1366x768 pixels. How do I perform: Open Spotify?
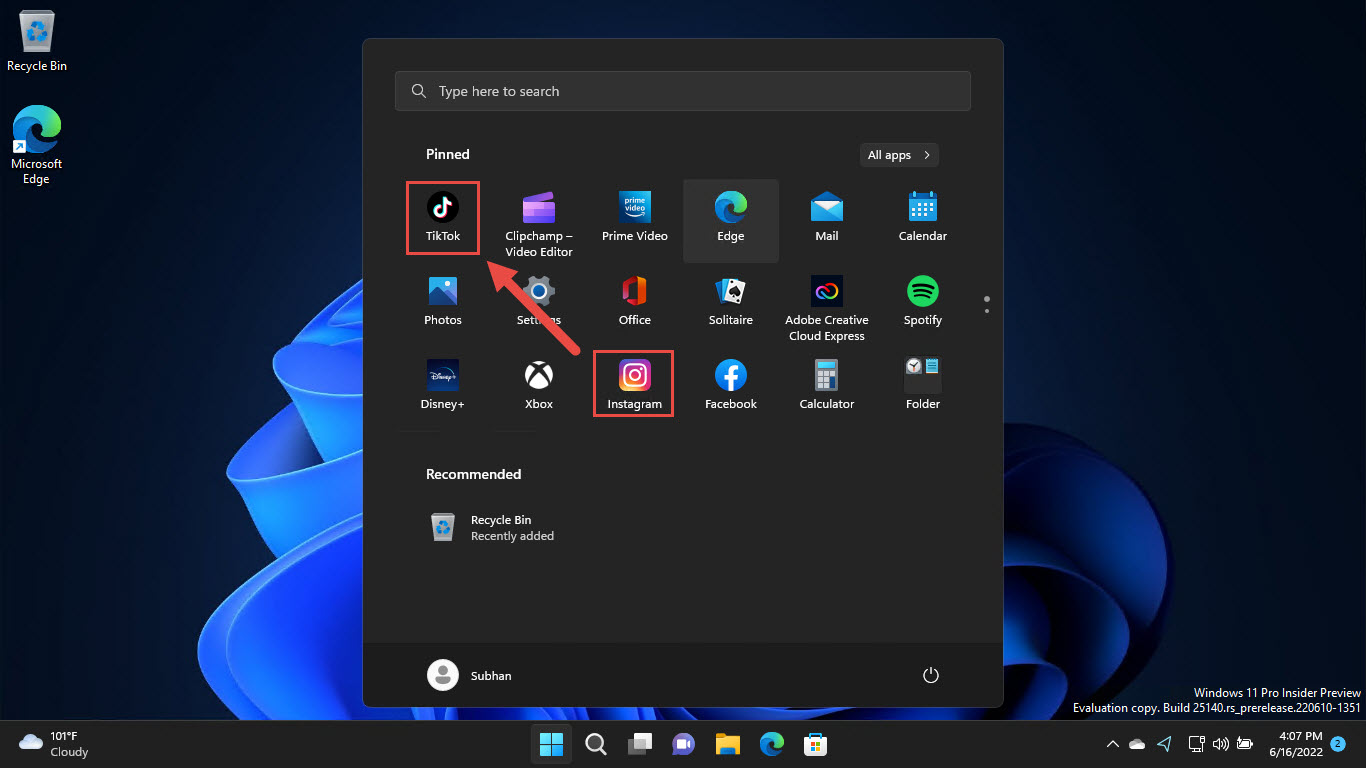click(922, 301)
